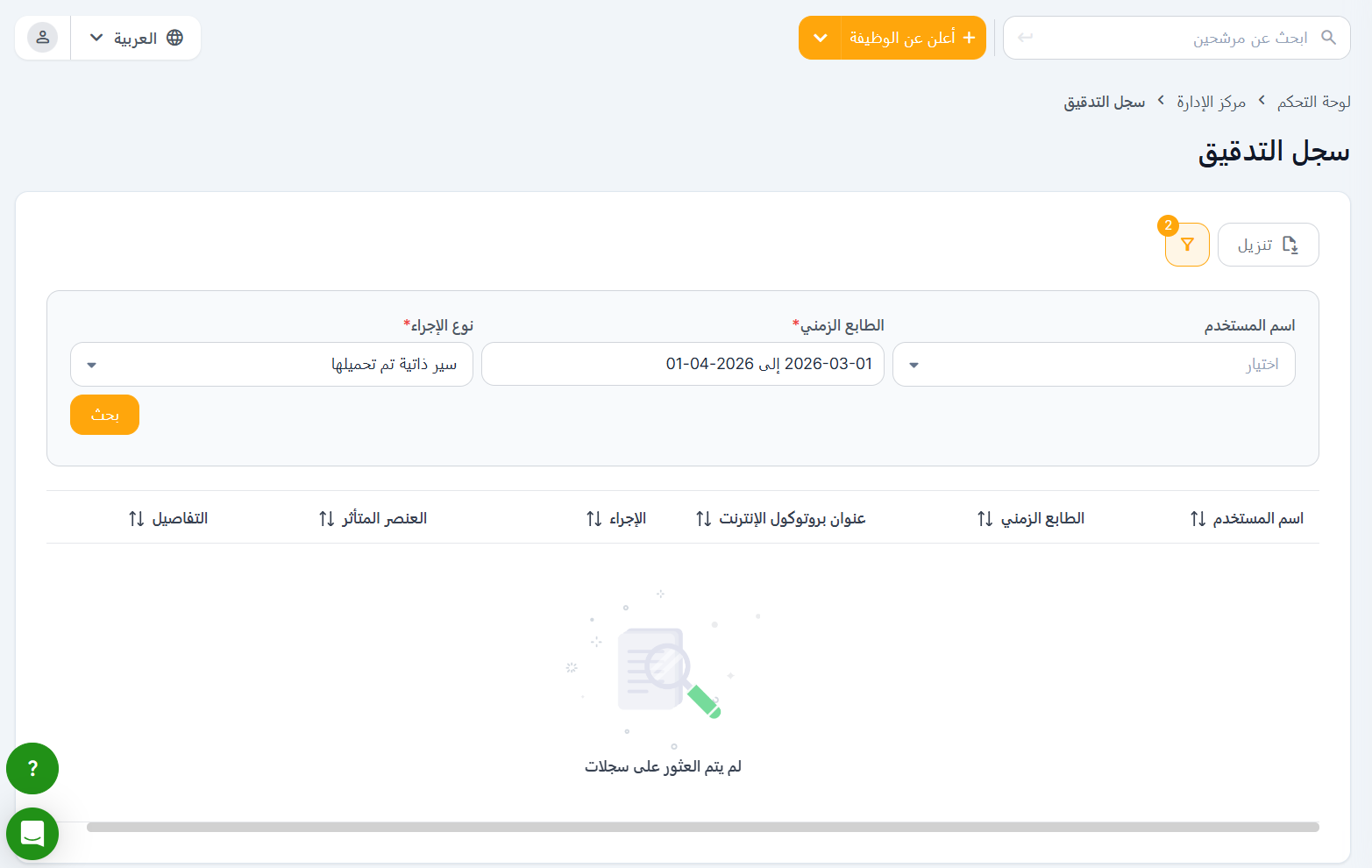Screen dimensions: 1372x868
Task: Sort by الطابع الزمني column arrows
Action: tap(985, 519)
